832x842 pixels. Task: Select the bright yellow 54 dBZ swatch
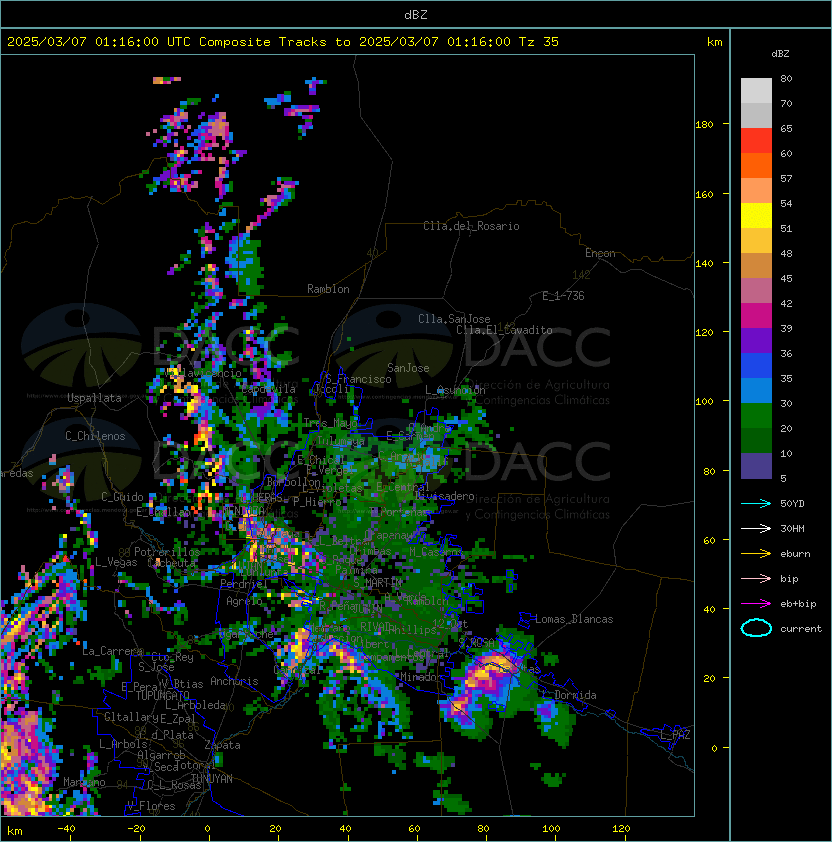point(756,215)
